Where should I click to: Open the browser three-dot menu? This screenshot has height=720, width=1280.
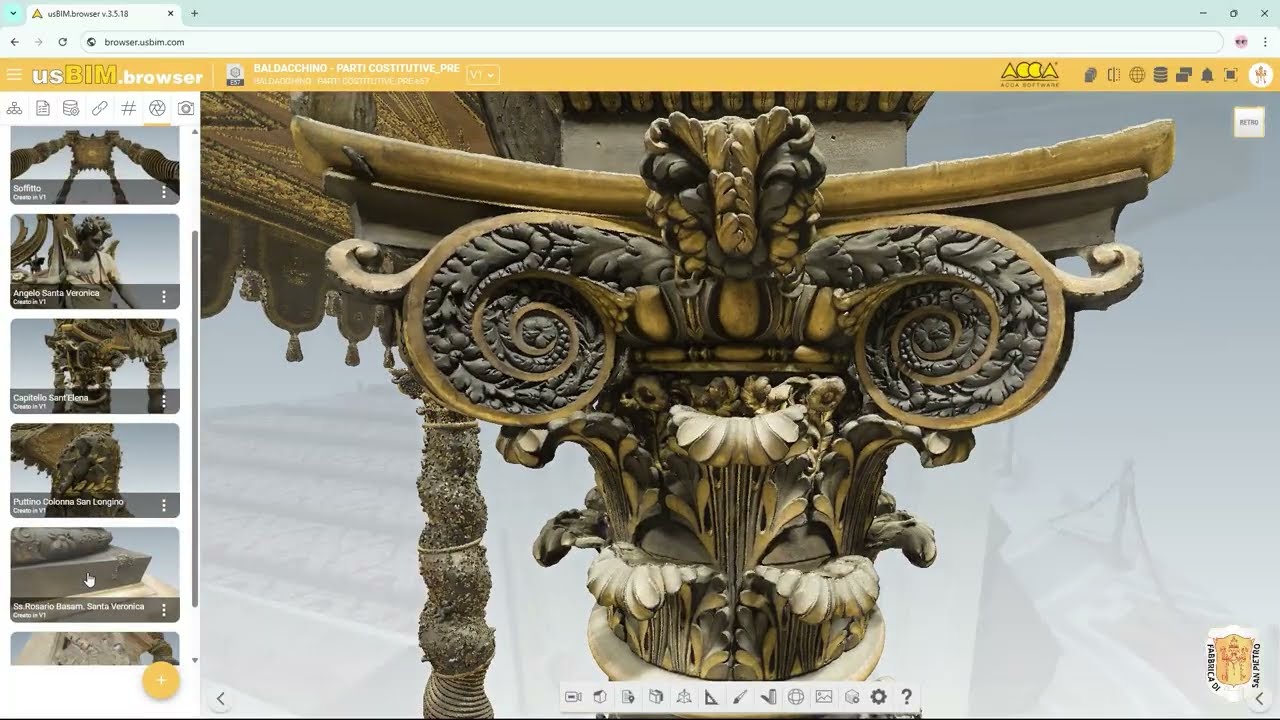(x=1265, y=42)
